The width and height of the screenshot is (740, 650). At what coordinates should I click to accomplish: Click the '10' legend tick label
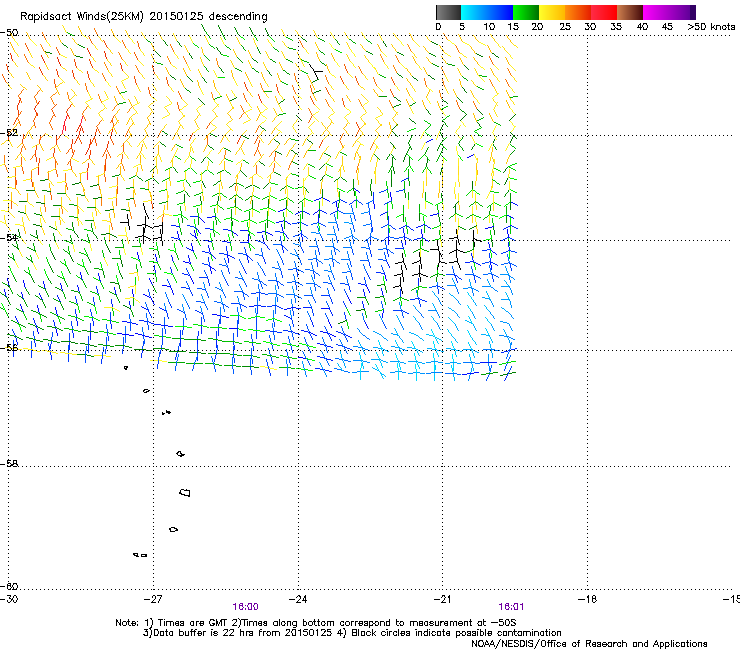[x=489, y=27]
